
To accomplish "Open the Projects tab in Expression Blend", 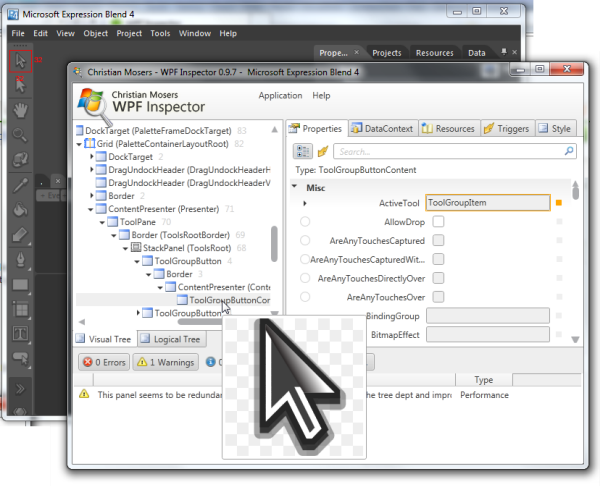I will tap(386, 53).
